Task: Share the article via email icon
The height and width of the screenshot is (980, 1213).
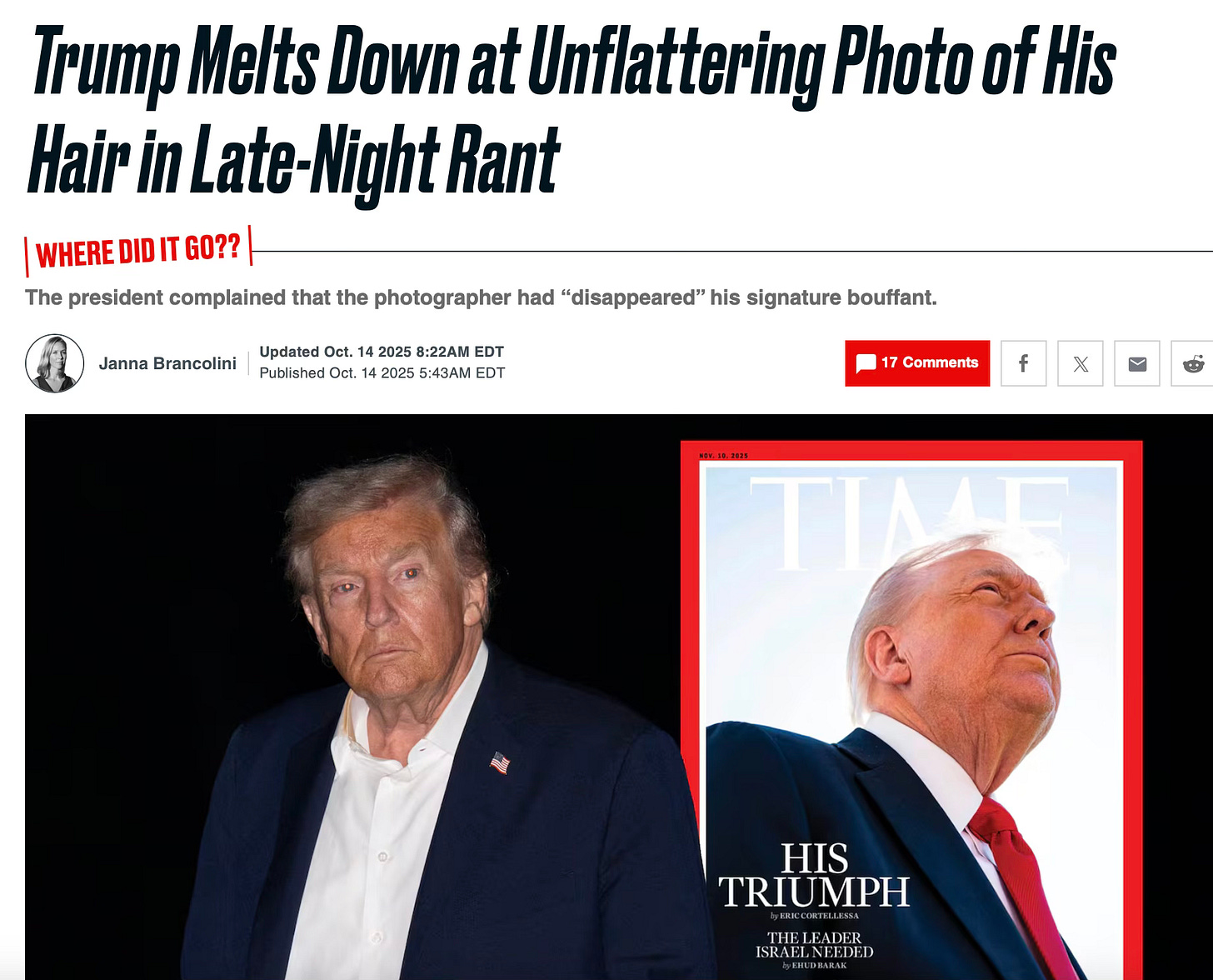Action: 1137,363
